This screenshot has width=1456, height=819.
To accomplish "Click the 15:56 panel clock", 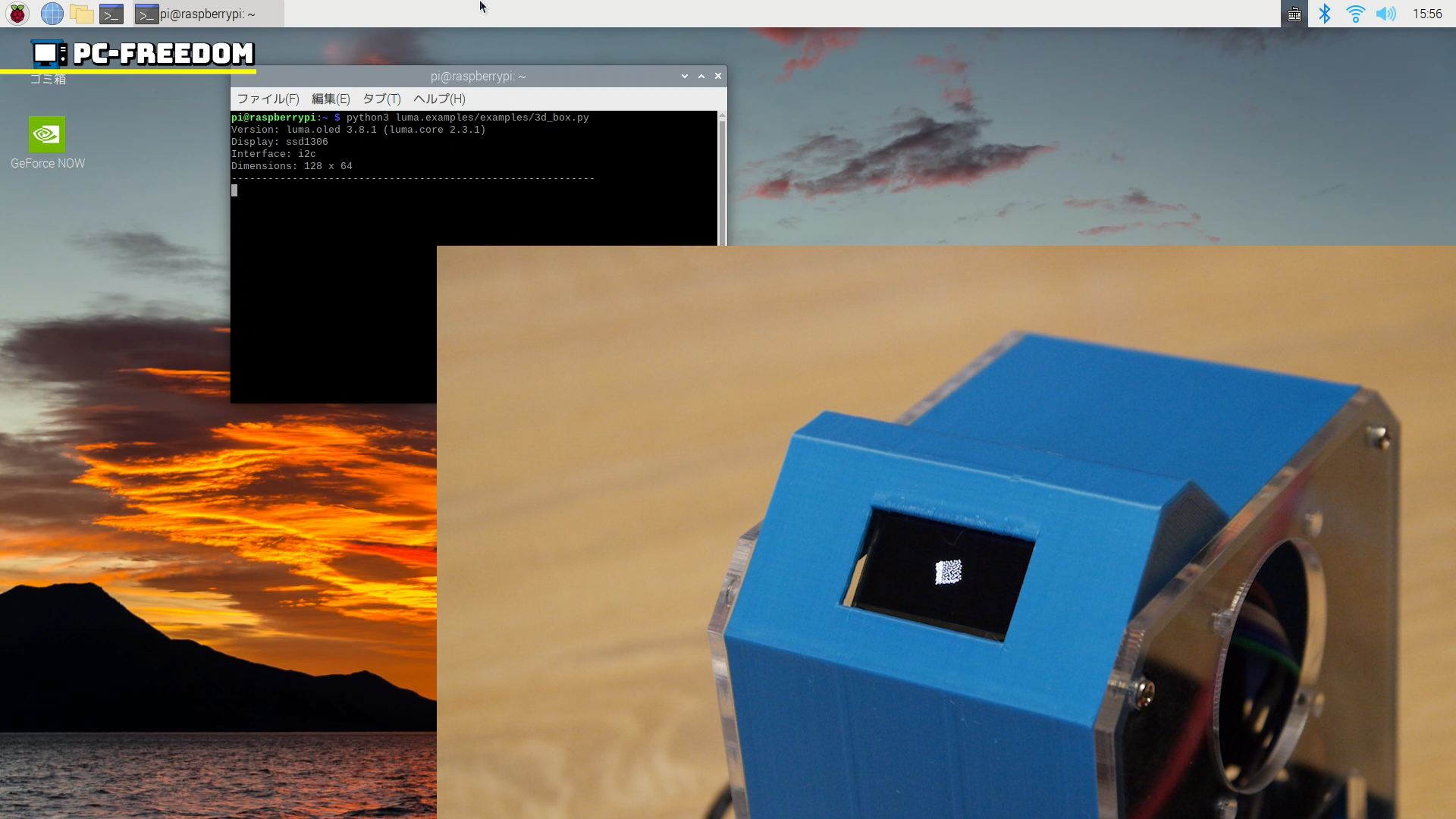I will [x=1427, y=14].
